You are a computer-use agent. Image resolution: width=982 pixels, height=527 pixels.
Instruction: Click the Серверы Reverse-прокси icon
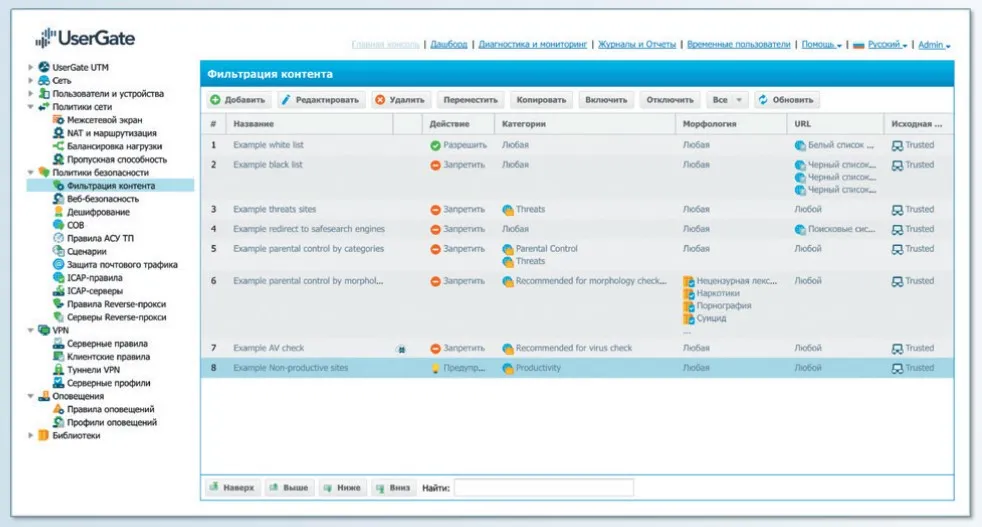[x=58, y=317]
